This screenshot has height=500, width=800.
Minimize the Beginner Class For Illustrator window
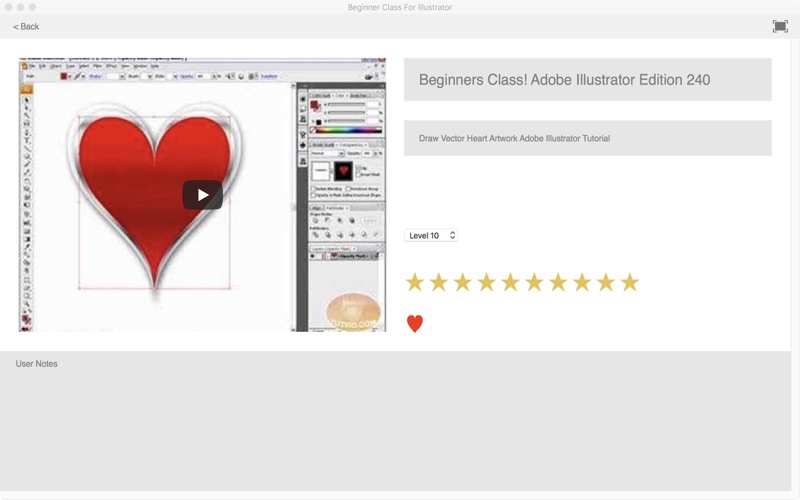(x=20, y=7)
